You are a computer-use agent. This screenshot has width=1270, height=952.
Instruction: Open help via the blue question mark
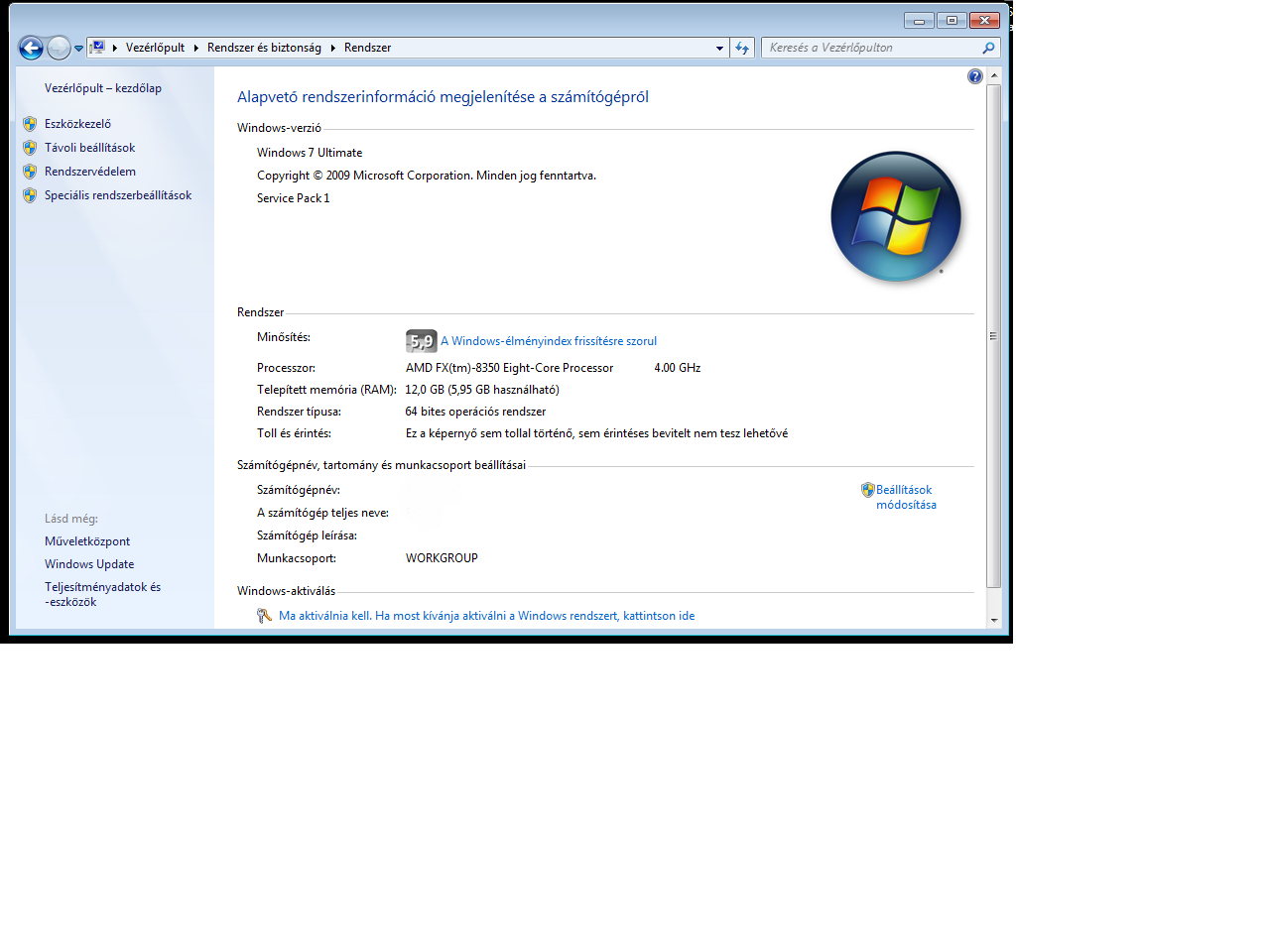coord(975,76)
